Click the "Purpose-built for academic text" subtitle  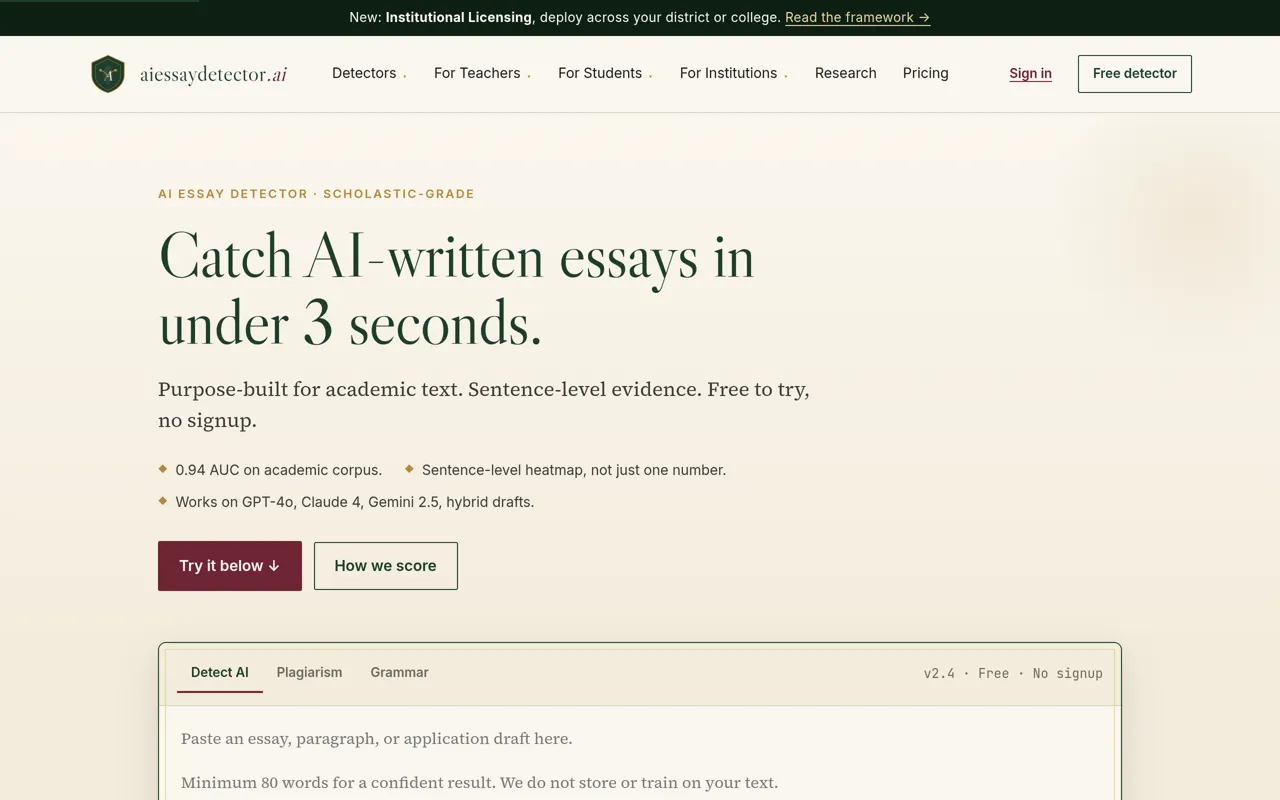(x=484, y=404)
